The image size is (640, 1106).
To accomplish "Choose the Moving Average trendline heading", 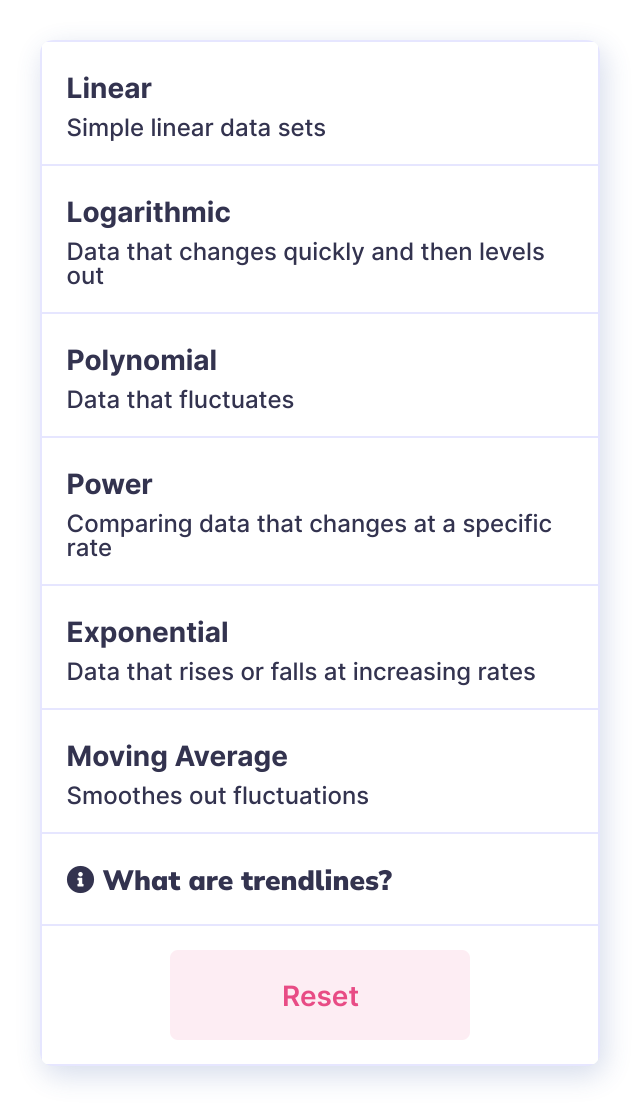I will (176, 756).
